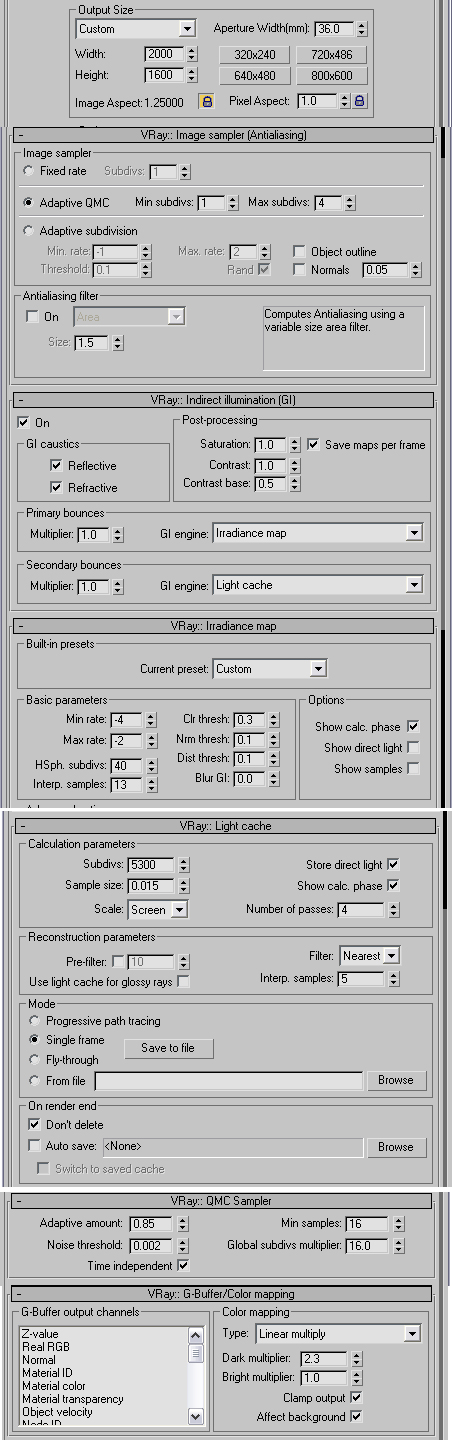Screen dimensions: 452x1440
Task: Enable the Antialiasing filter On checkbox
Action: point(32,317)
